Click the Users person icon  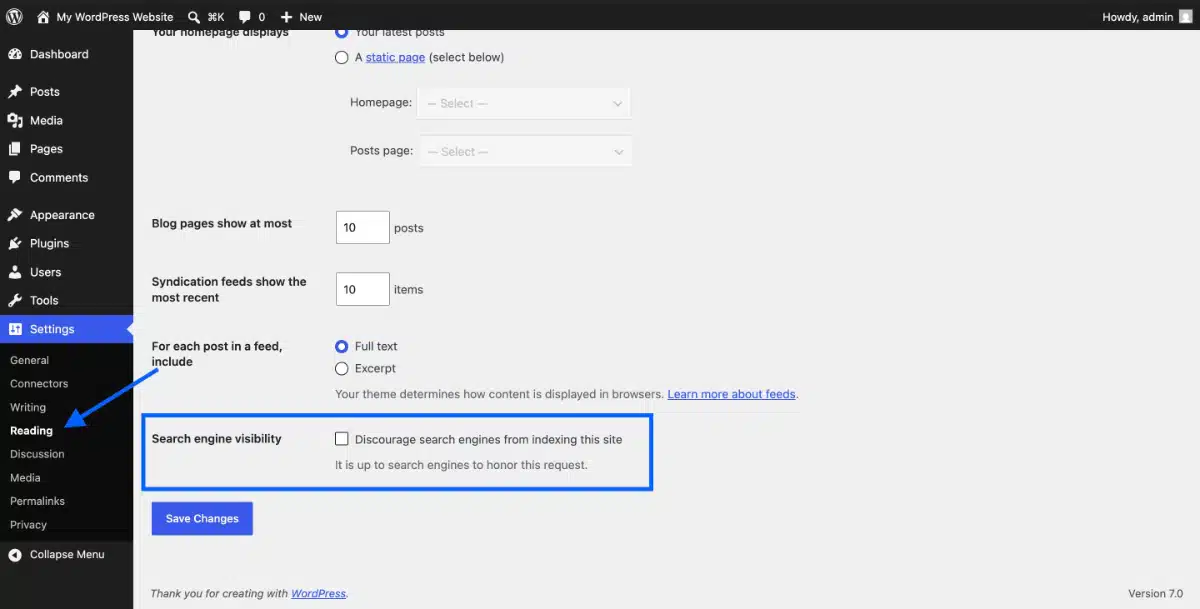[x=15, y=272]
